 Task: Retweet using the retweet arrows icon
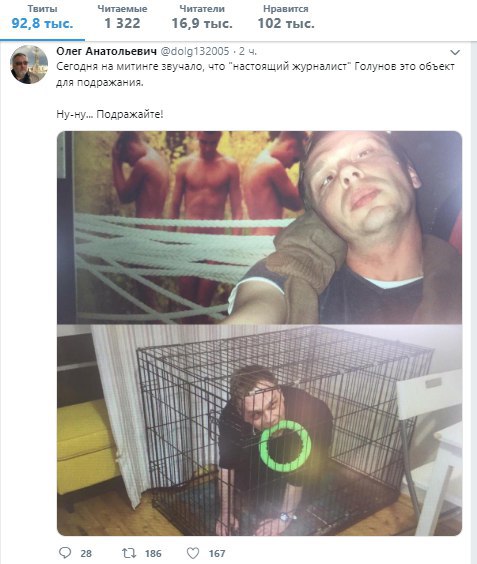click(x=129, y=553)
